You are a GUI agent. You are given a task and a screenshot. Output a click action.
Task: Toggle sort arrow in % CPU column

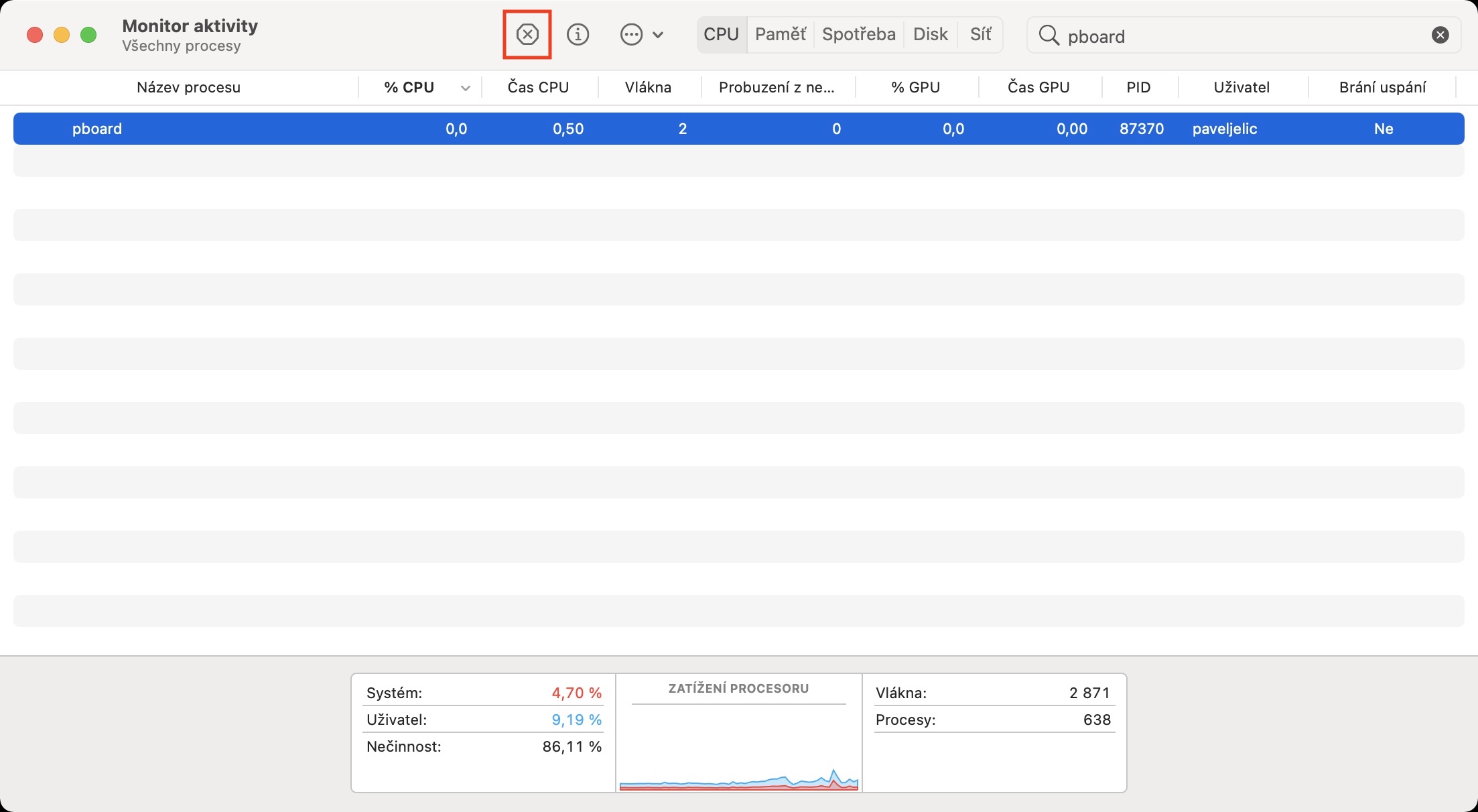[x=465, y=88]
